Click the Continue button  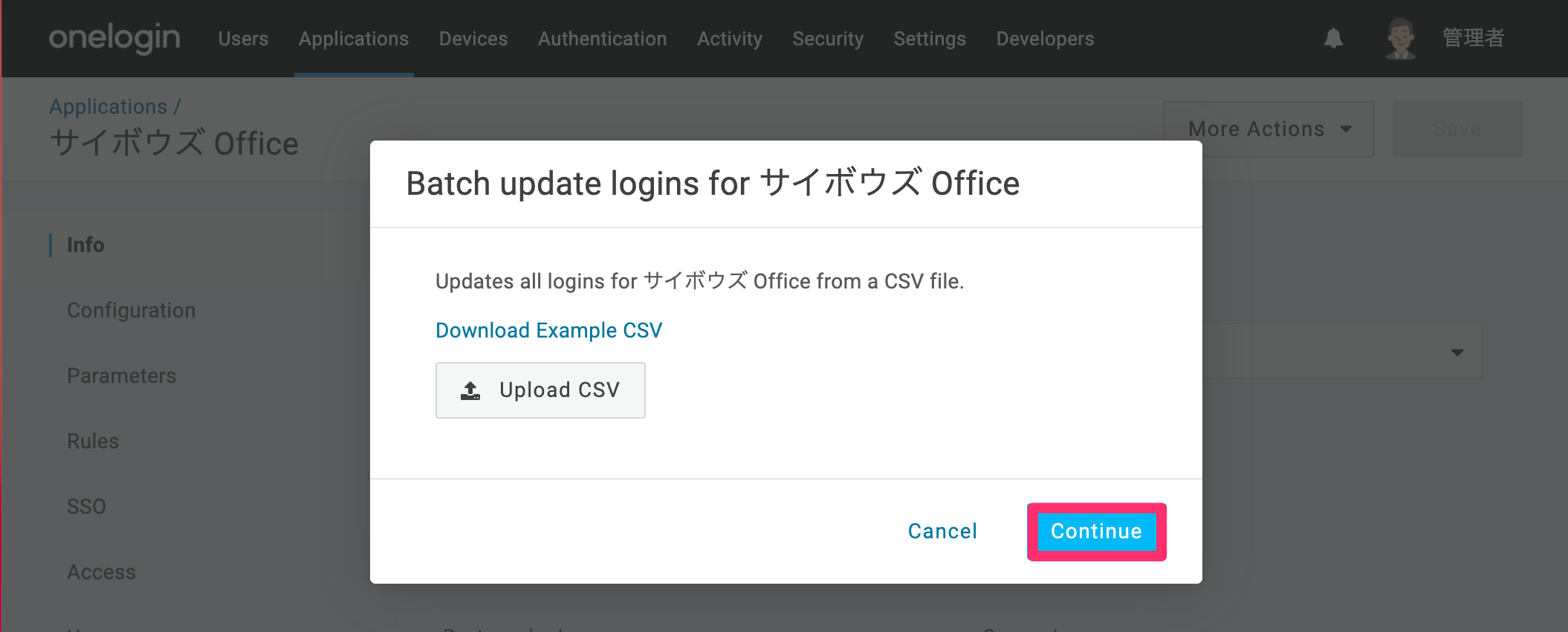[x=1097, y=532]
